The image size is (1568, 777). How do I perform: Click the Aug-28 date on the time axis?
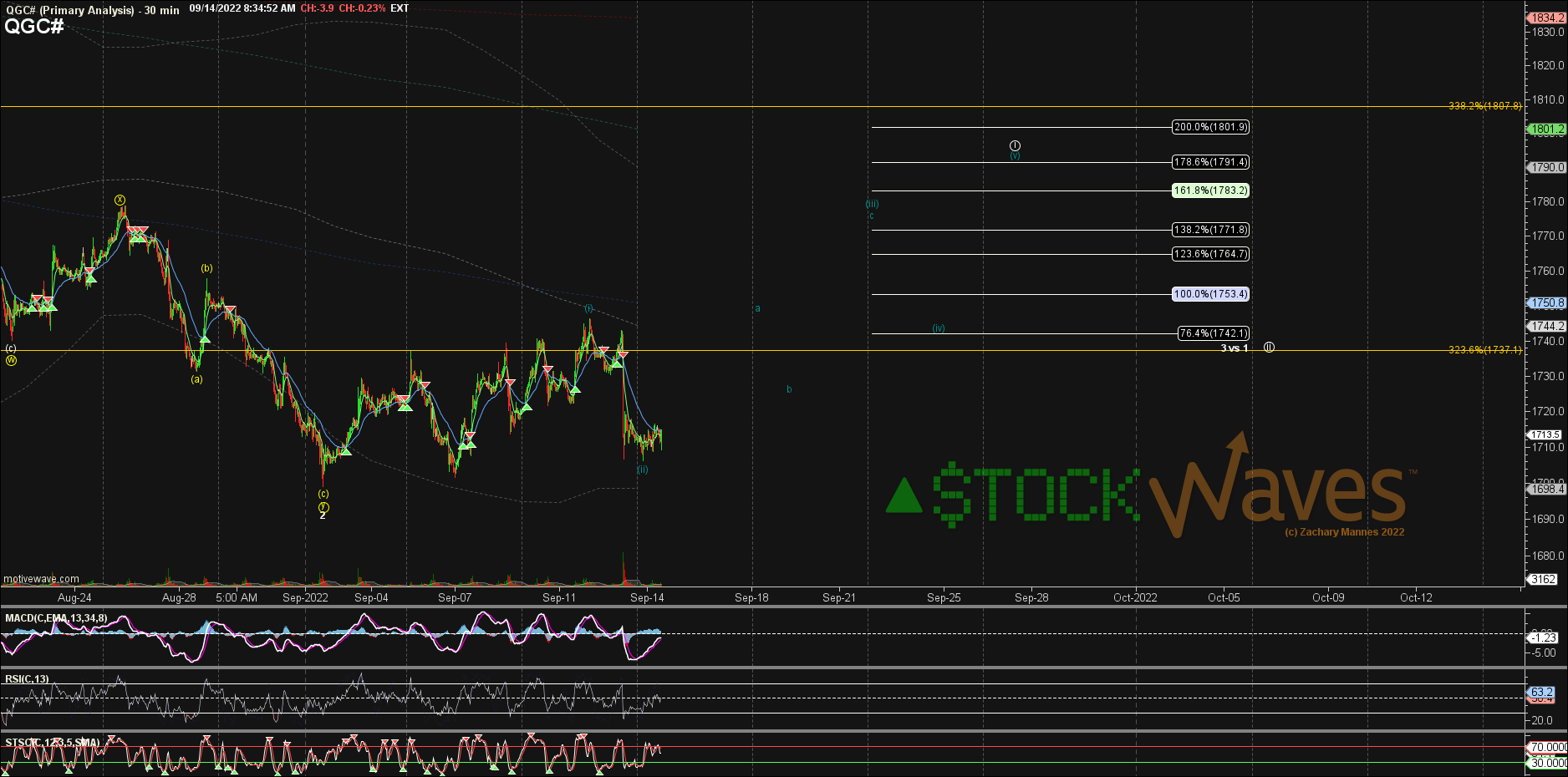(179, 597)
